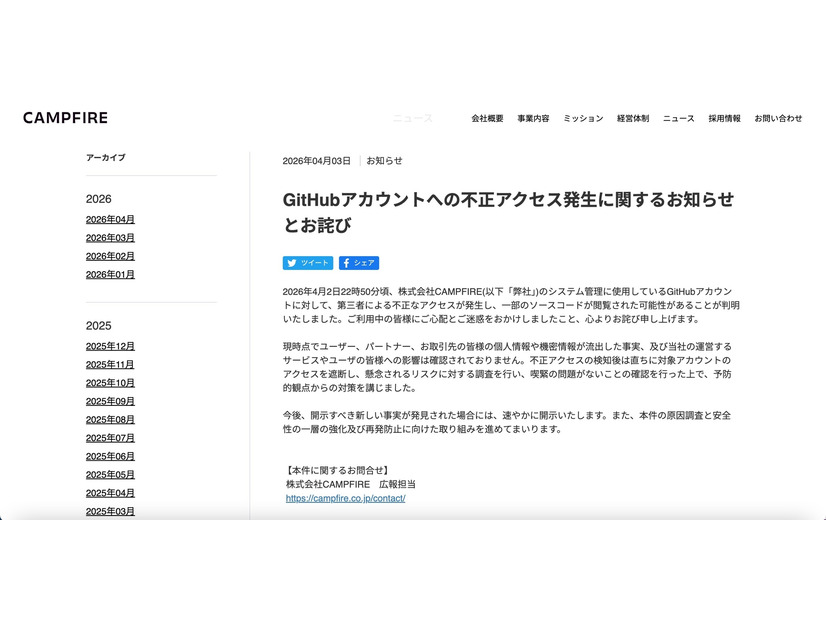Click the campfire.co.jp contact URL link
Image resolution: width=826 pixels, height=620 pixels.
[x=343, y=497]
